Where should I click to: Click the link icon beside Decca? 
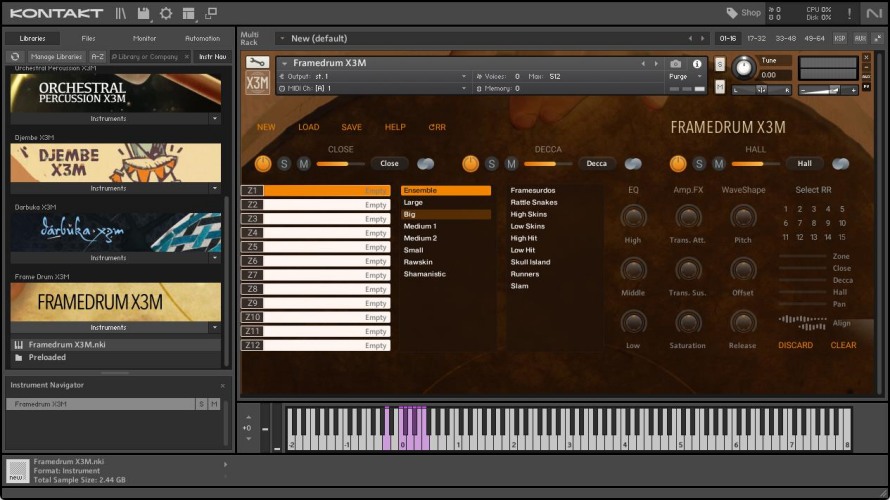(x=633, y=164)
